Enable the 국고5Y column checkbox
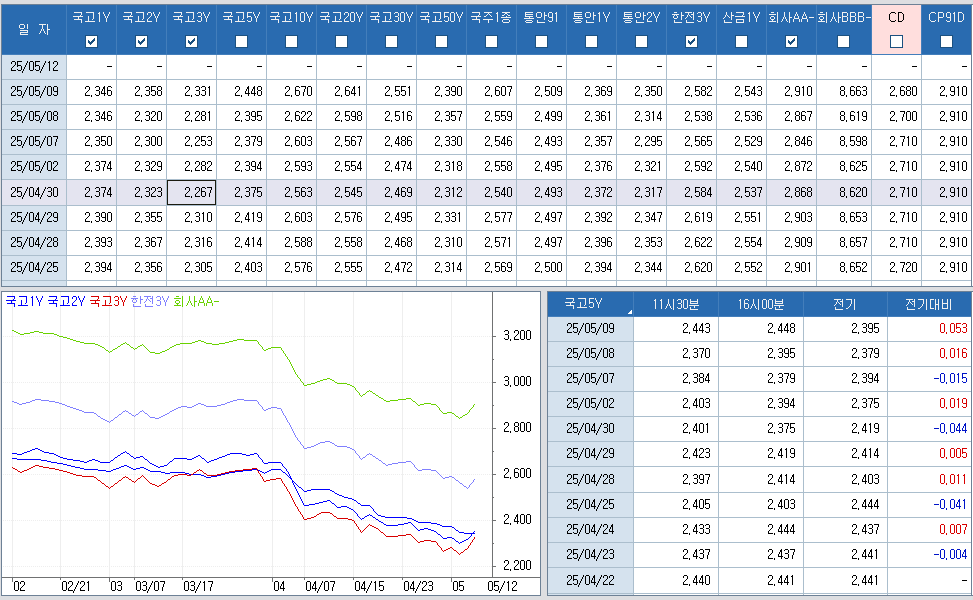The image size is (973, 600). [242, 41]
